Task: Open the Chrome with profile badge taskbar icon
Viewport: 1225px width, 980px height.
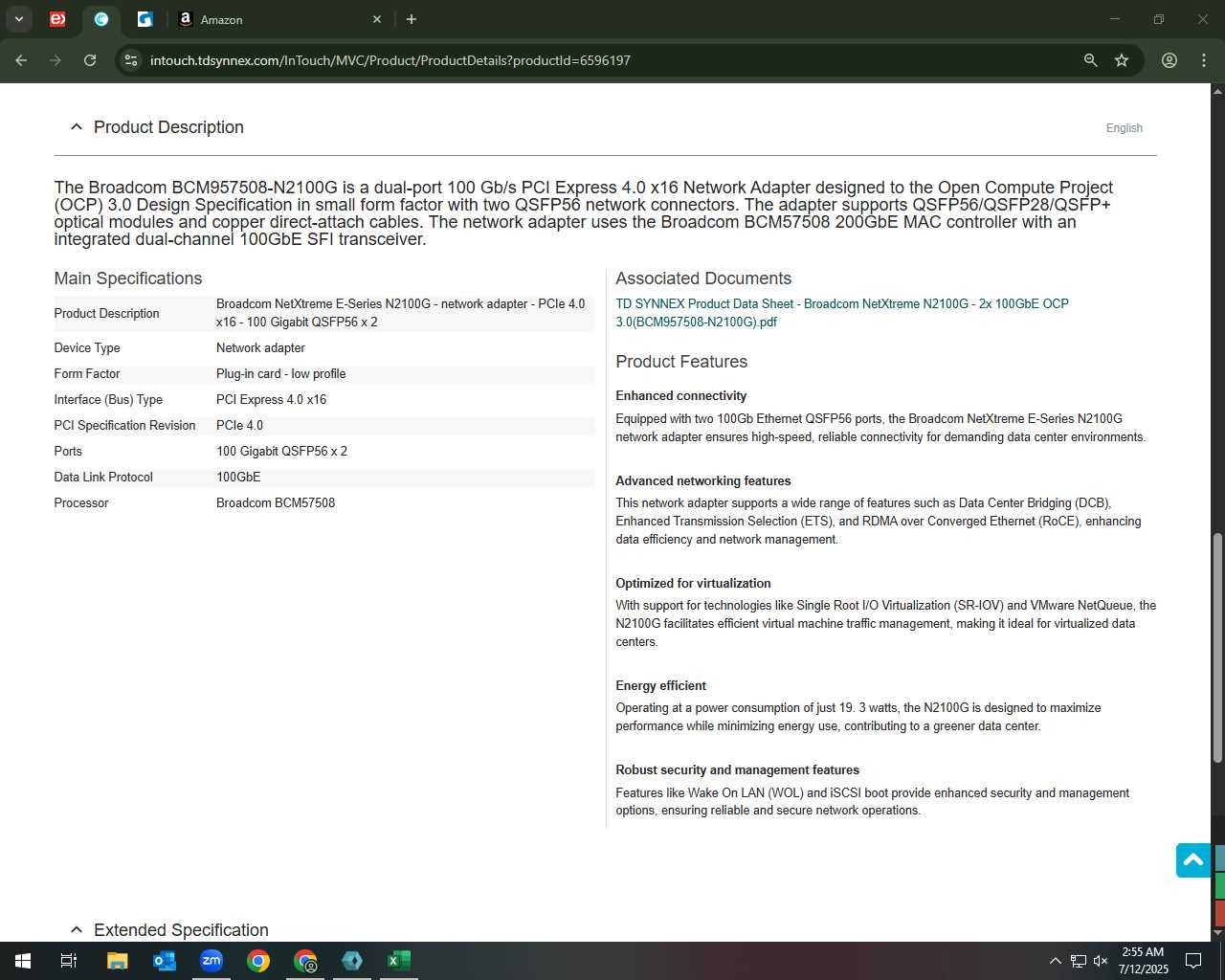Action: click(x=305, y=961)
